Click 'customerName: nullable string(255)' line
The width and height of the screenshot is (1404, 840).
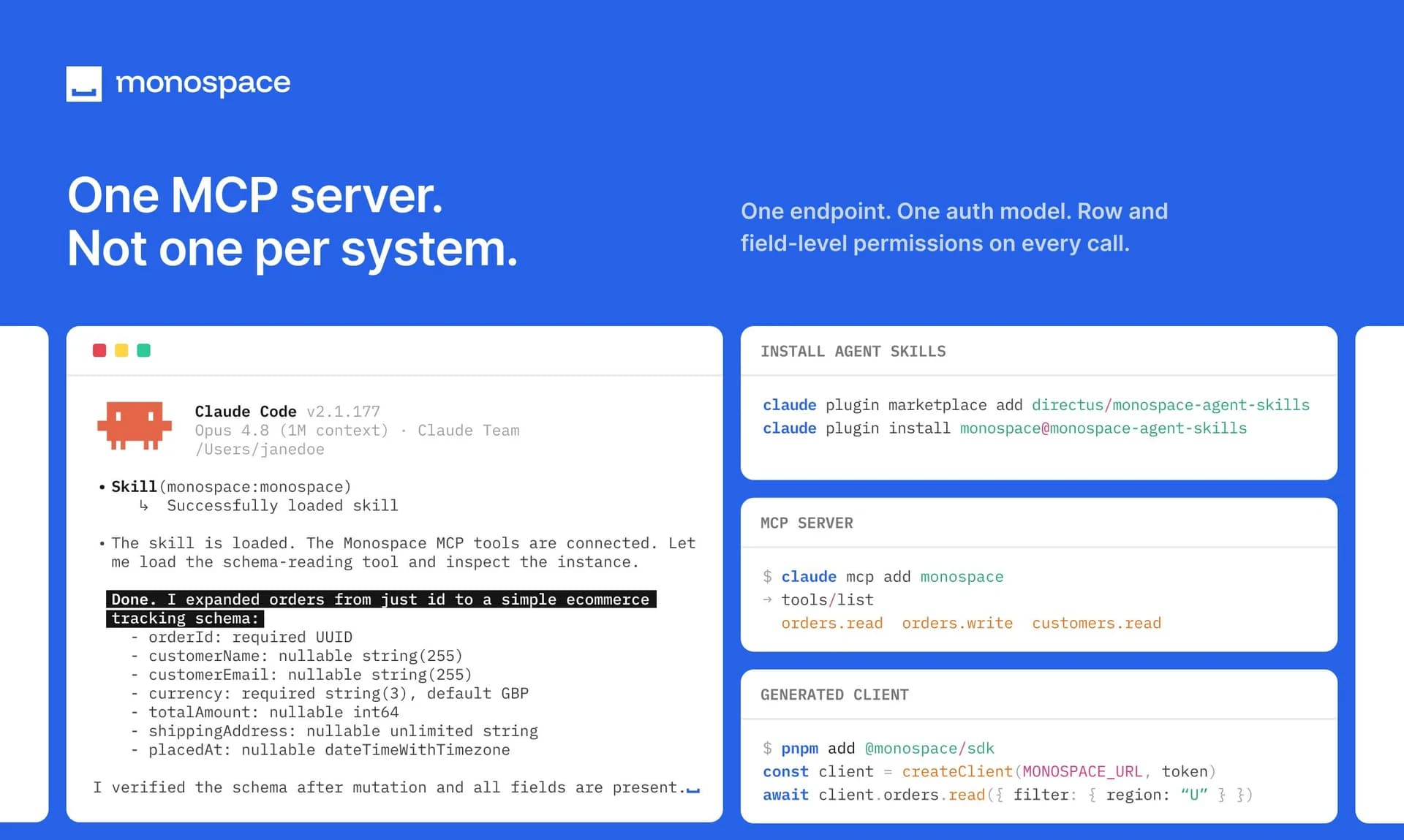click(x=305, y=657)
